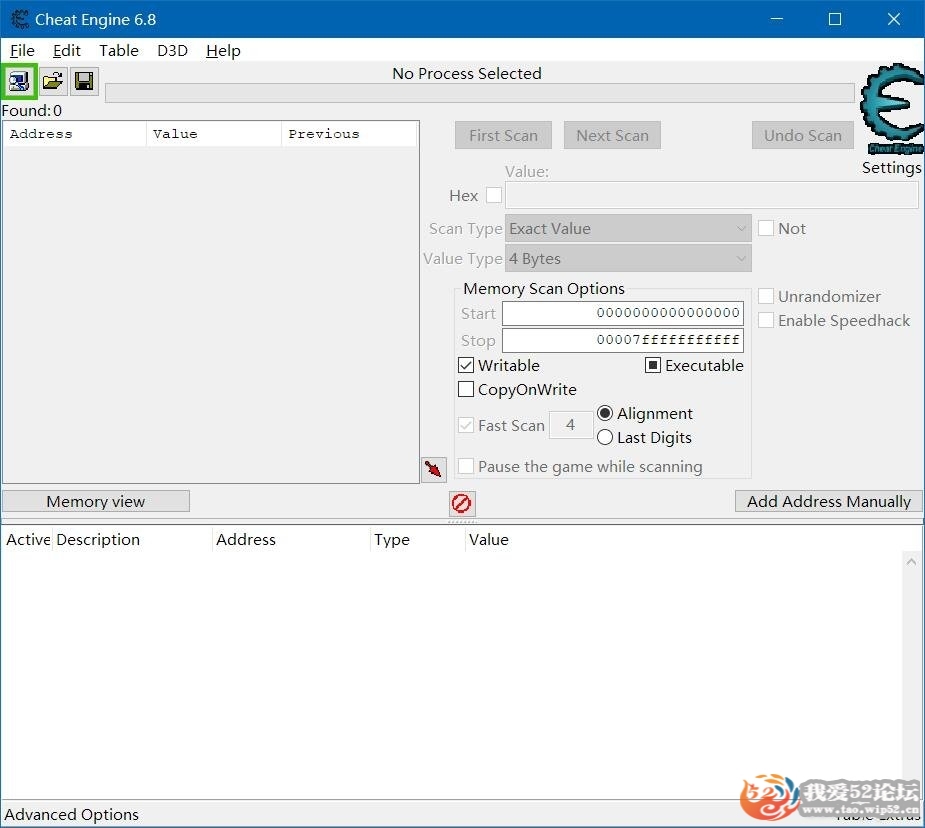
Task: Select the Alignment radio button
Action: click(605, 413)
